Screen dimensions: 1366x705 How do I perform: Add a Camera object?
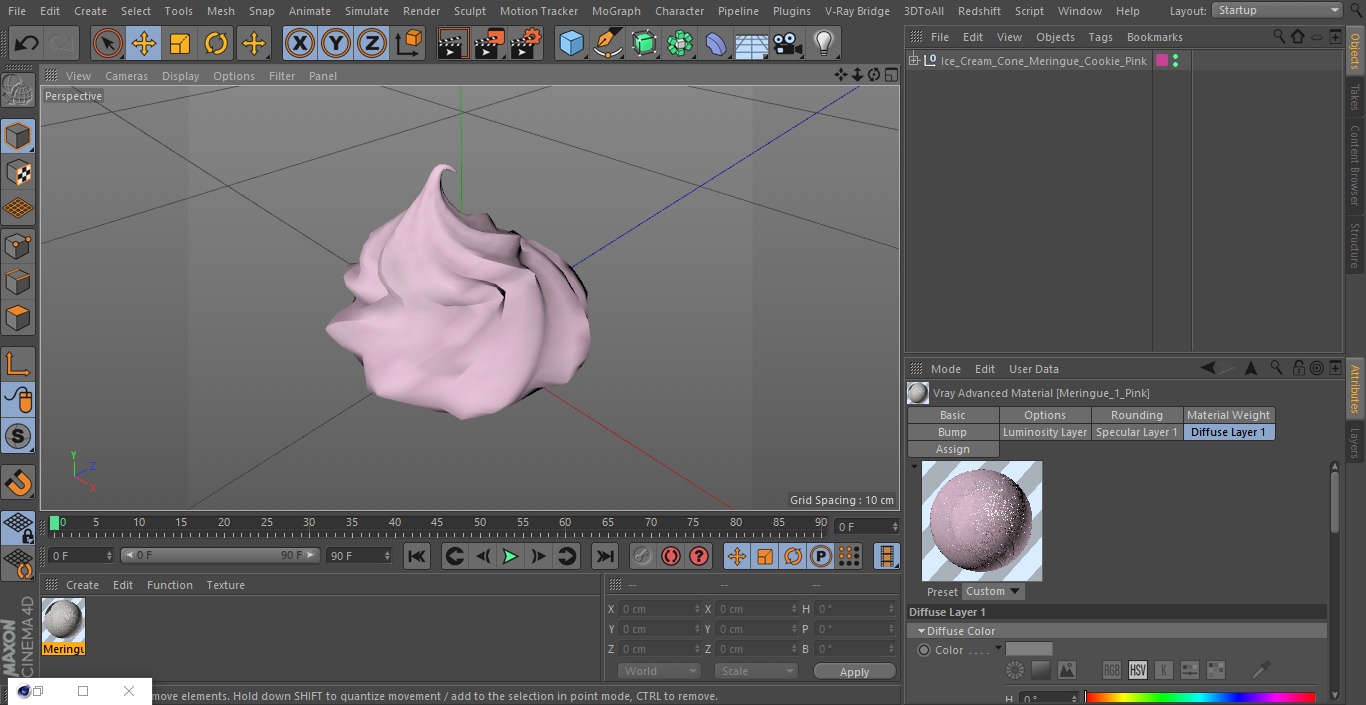click(788, 44)
